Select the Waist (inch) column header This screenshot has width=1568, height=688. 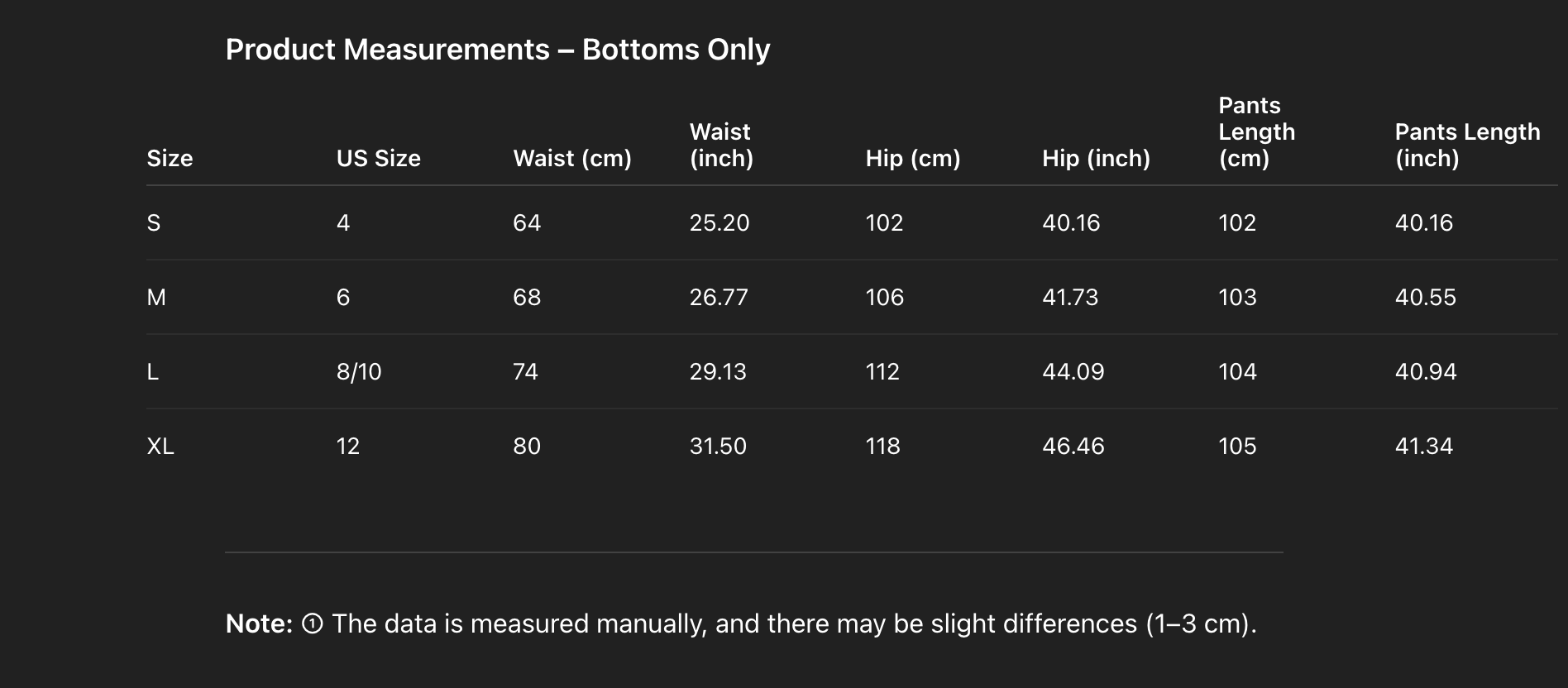tap(721, 145)
